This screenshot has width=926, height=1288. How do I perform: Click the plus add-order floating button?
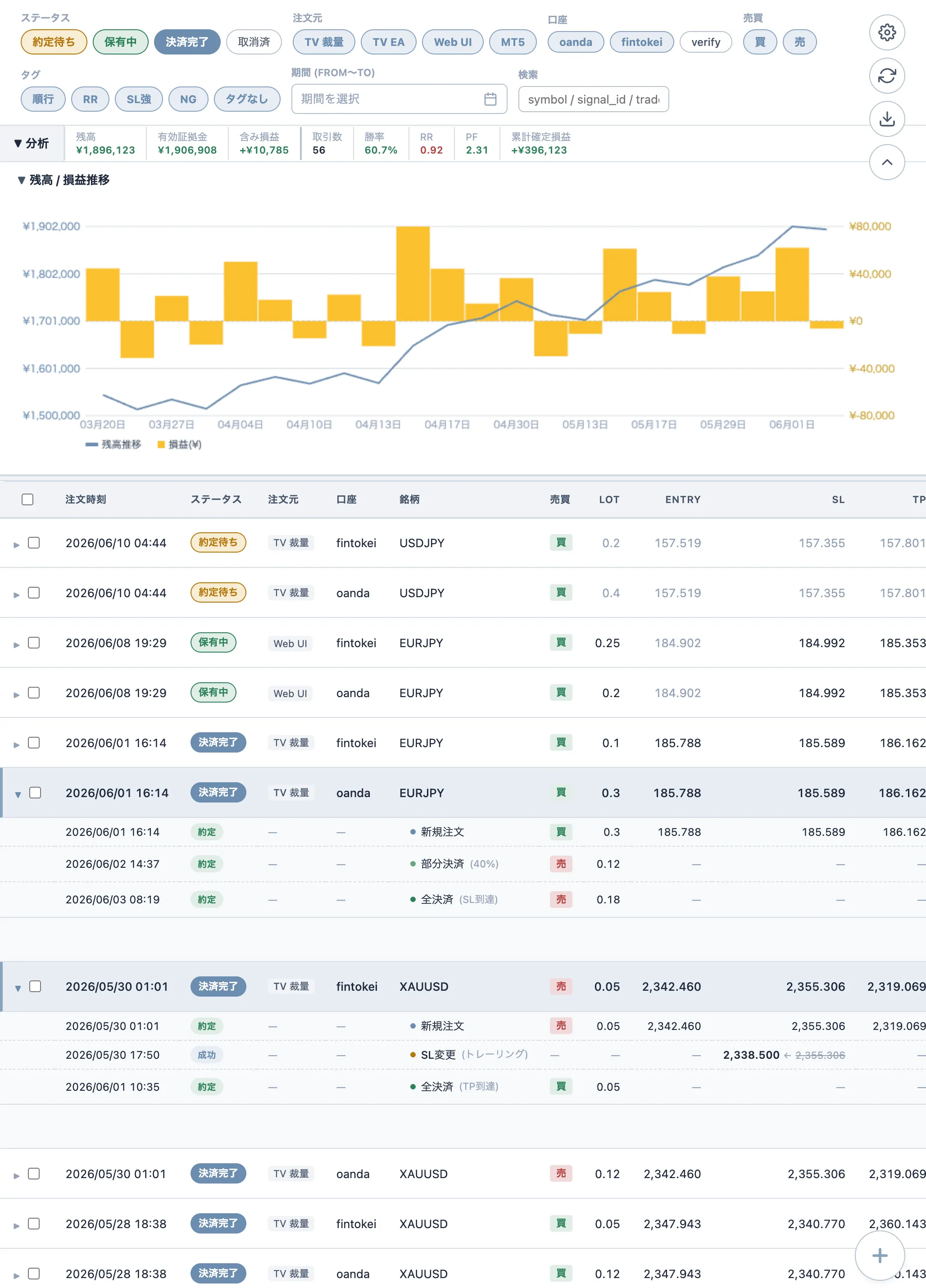click(x=880, y=1255)
